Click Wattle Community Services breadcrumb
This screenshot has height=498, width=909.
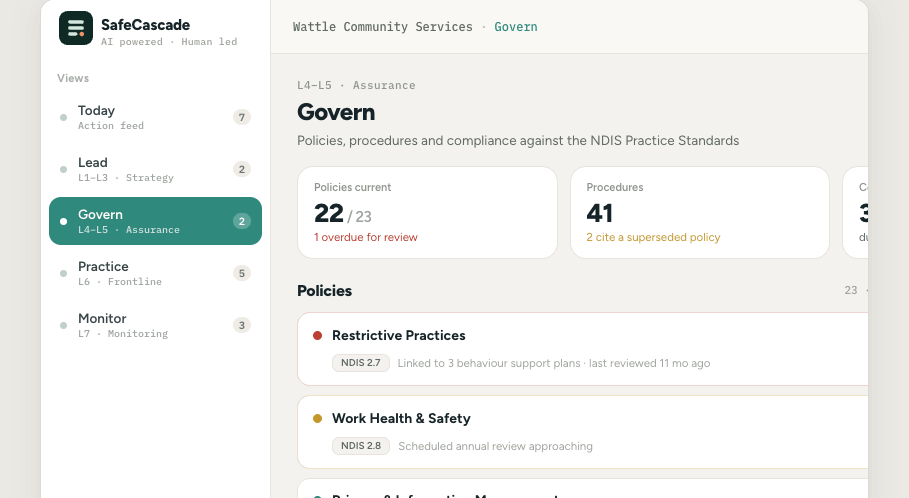point(383,27)
